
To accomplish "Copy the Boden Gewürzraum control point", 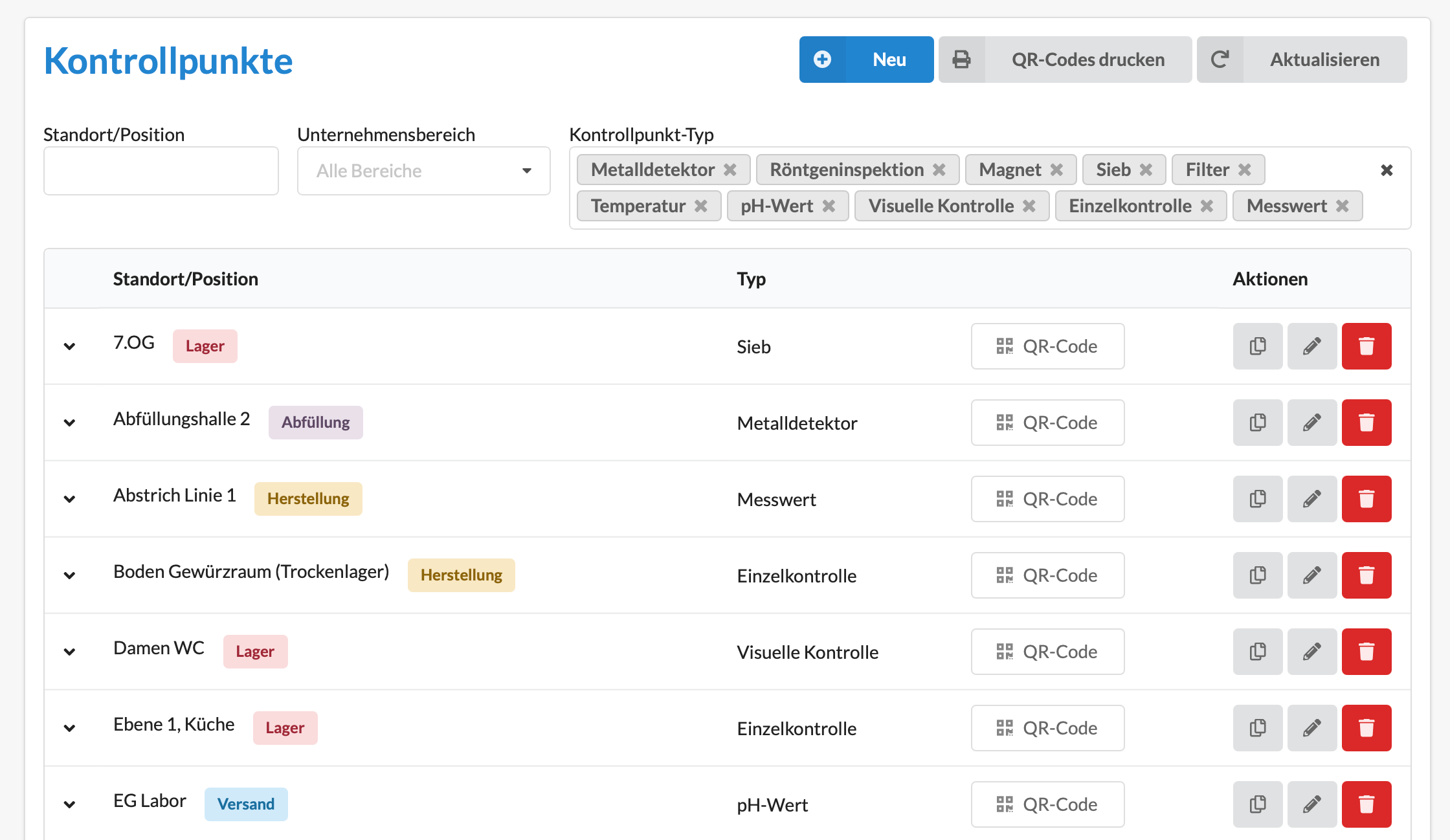I will 1257,575.
